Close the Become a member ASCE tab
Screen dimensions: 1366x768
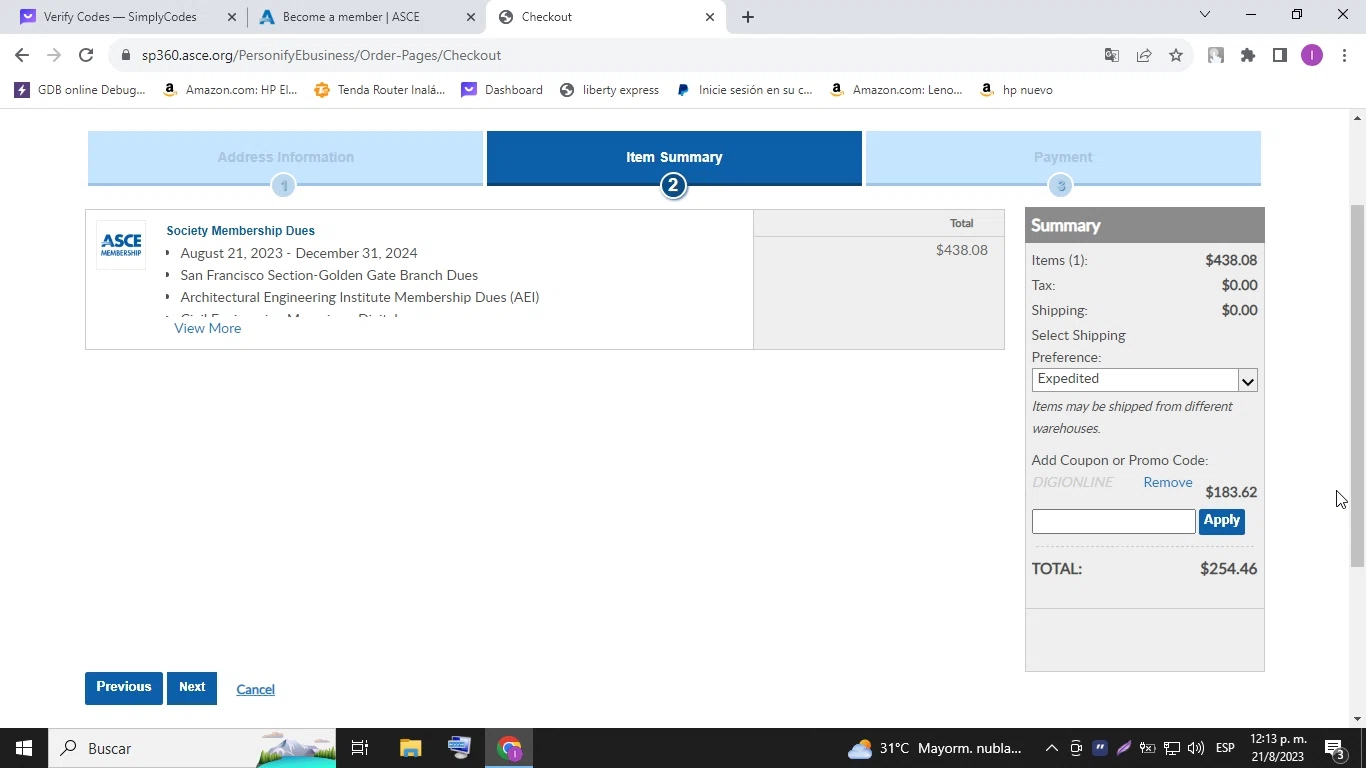pyautogui.click(x=471, y=17)
